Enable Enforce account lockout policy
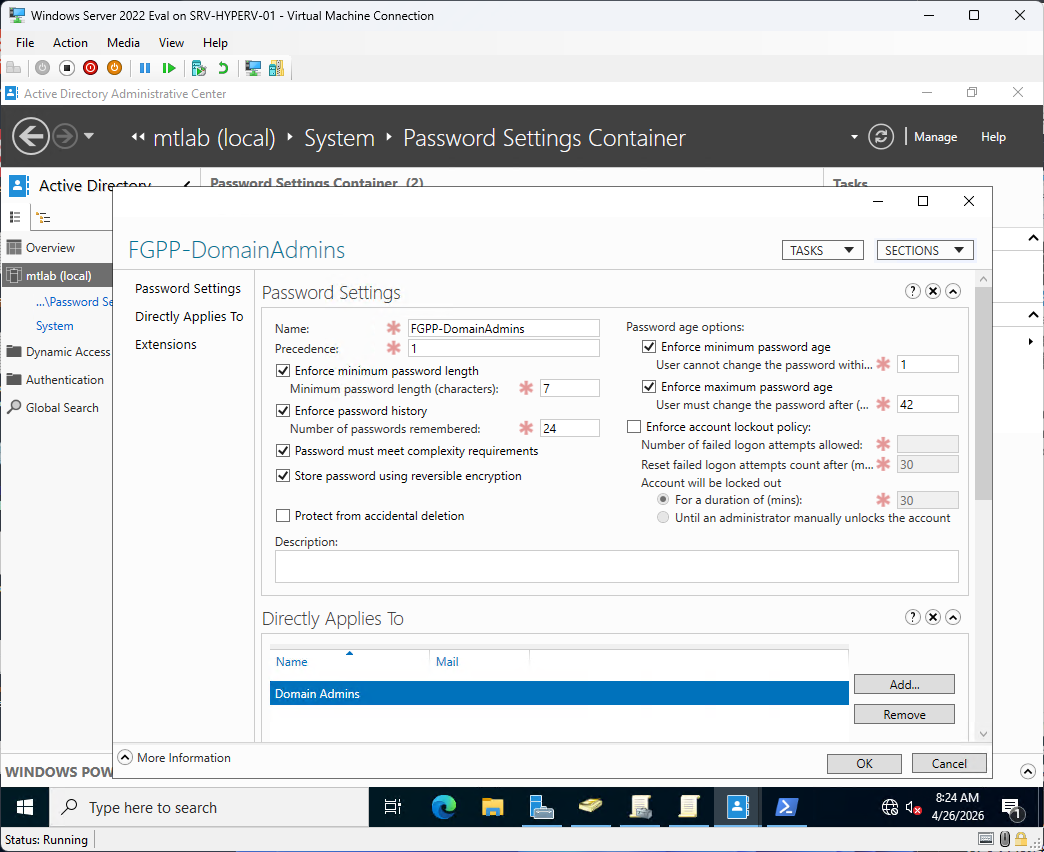Viewport: 1044px width, 852px height. point(634,427)
